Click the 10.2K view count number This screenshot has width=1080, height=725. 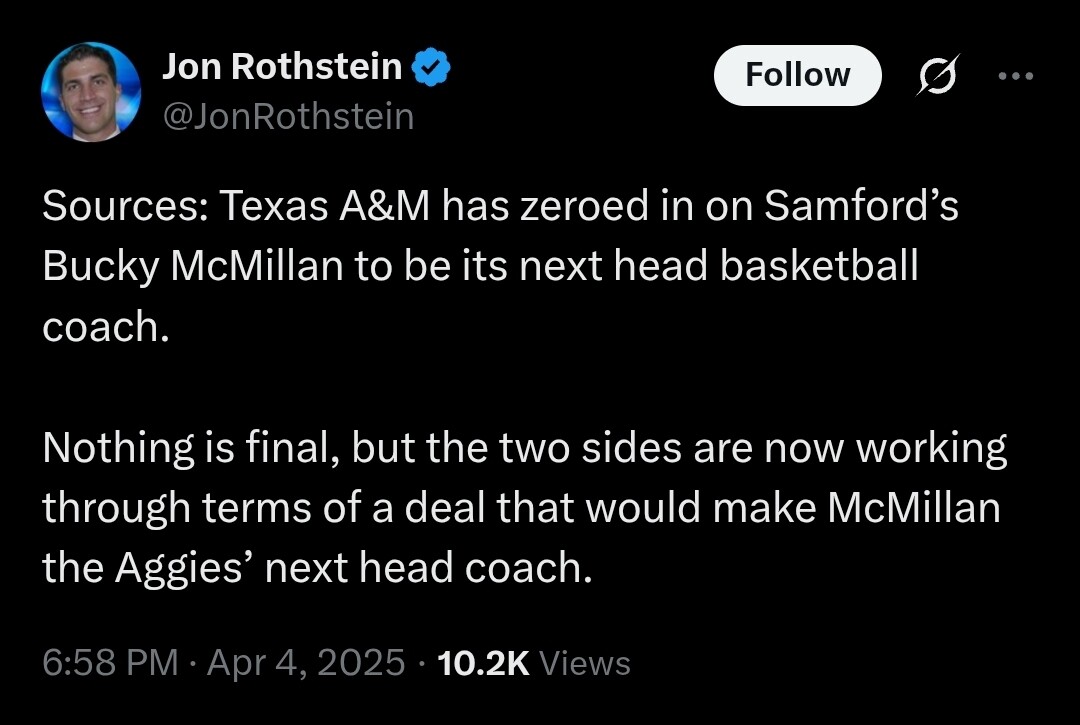pyautogui.click(x=483, y=663)
